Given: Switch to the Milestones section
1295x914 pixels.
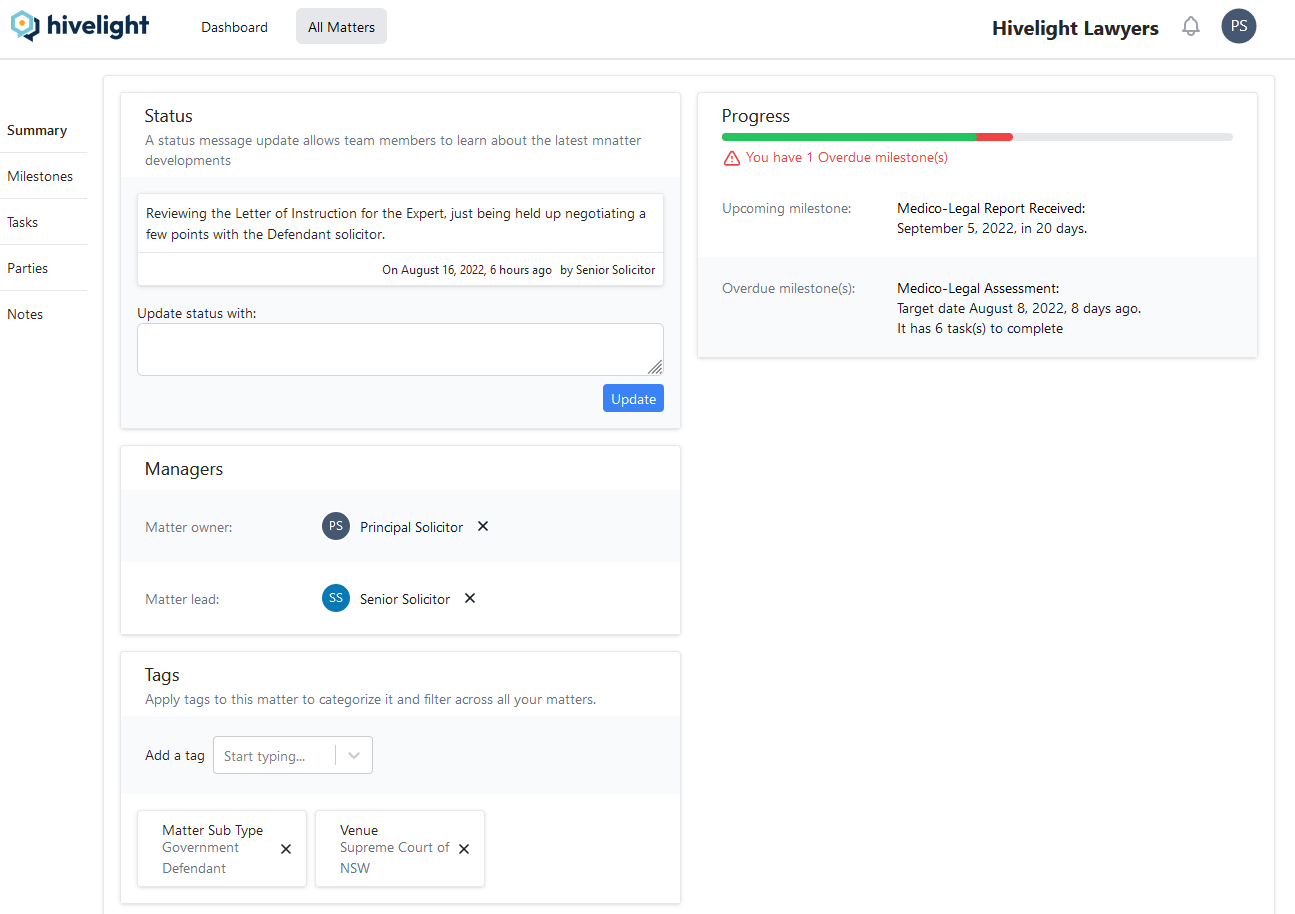Looking at the screenshot, I should (x=40, y=176).
